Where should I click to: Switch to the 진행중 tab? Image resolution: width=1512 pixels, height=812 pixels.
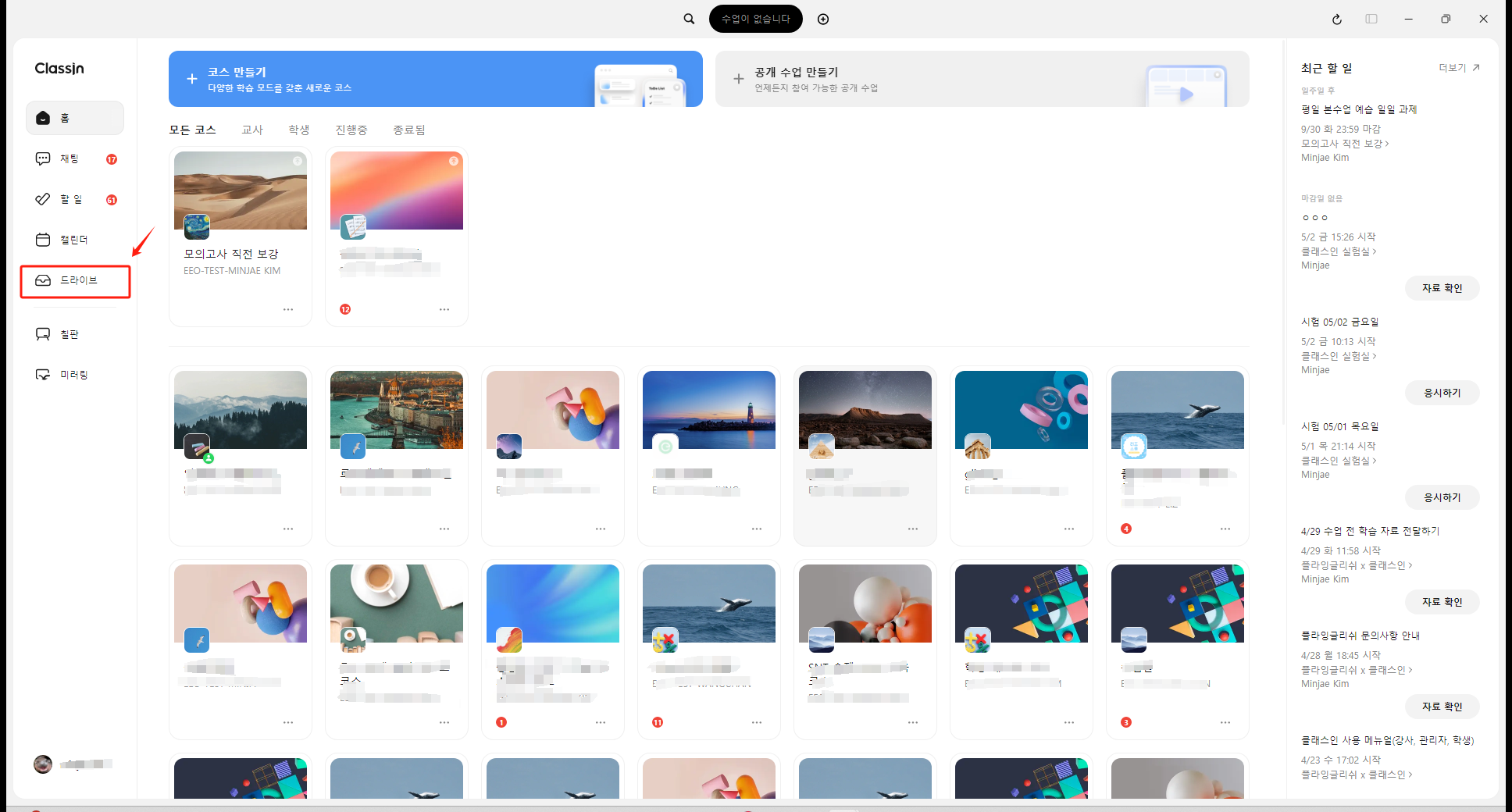pos(351,130)
